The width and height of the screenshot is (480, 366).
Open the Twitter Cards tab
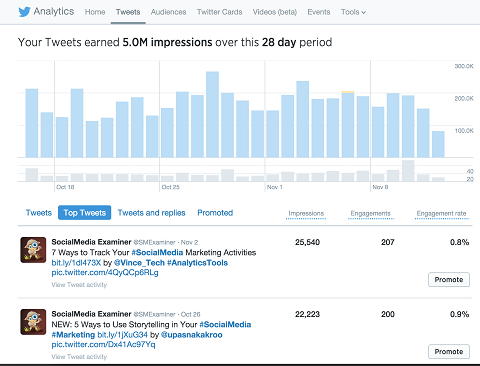coord(219,12)
